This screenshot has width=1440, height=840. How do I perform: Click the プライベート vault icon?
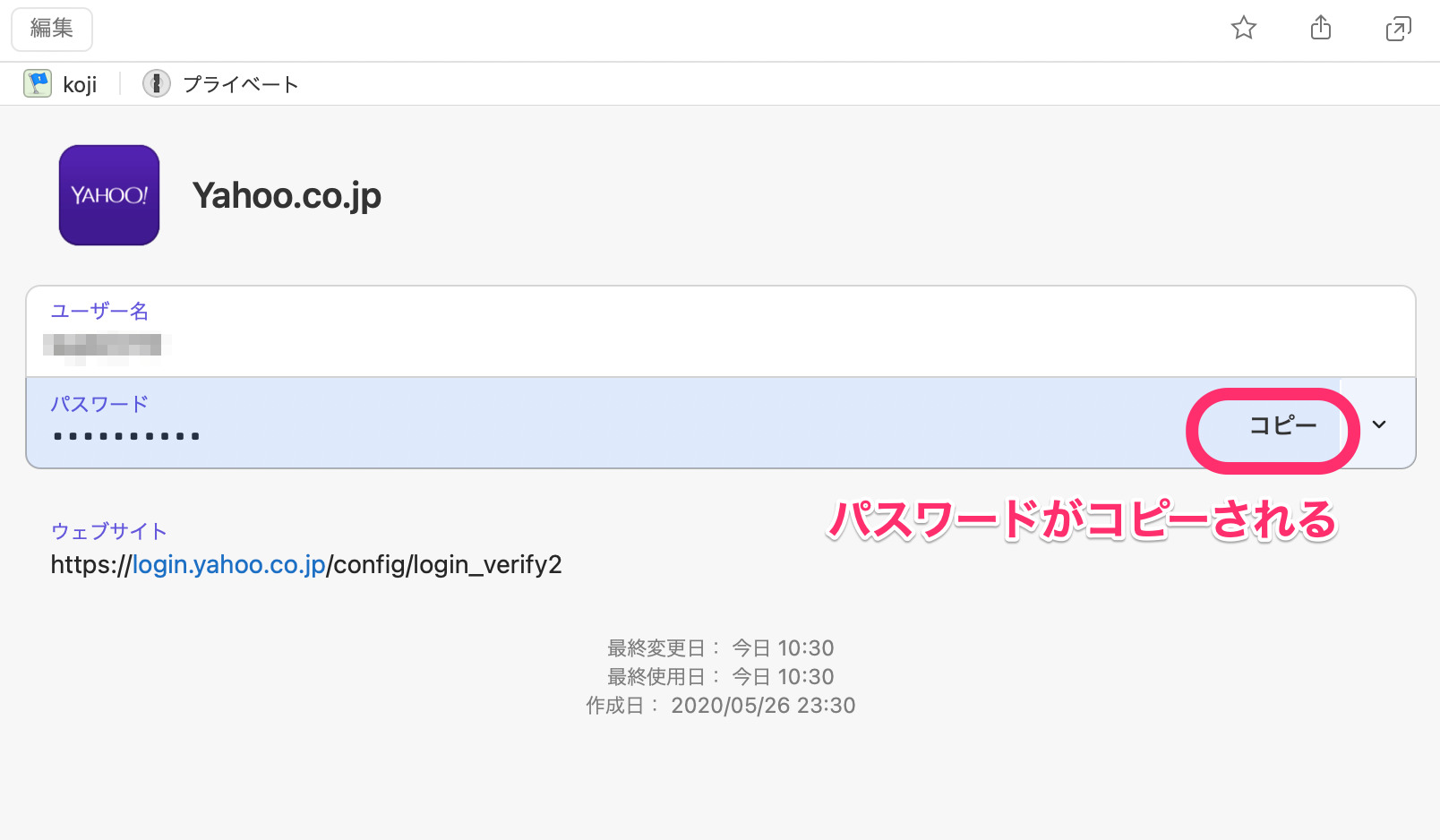tap(157, 84)
